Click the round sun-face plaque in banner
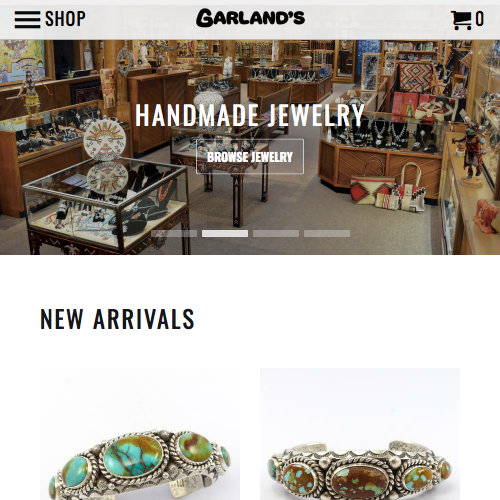The image size is (500, 500). click(x=105, y=139)
